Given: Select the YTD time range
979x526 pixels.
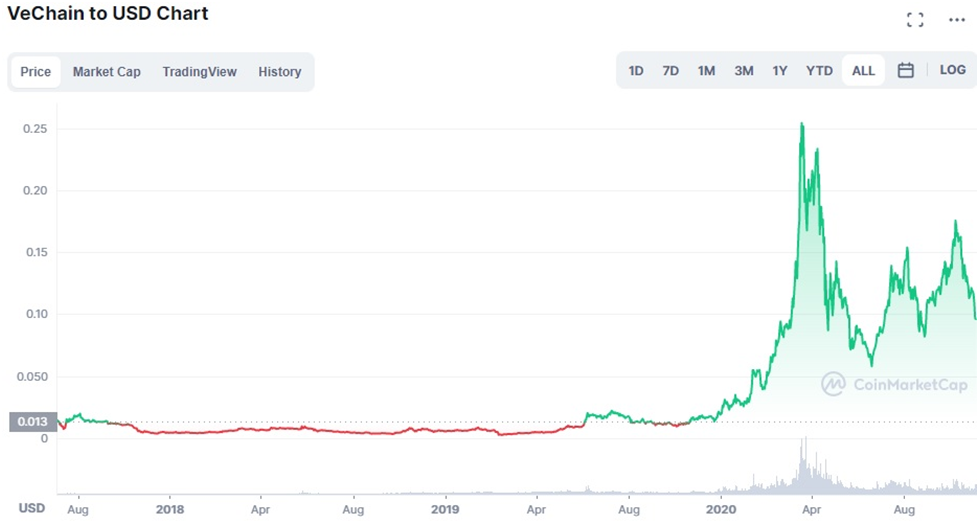Looking at the screenshot, I should coord(819,71).
